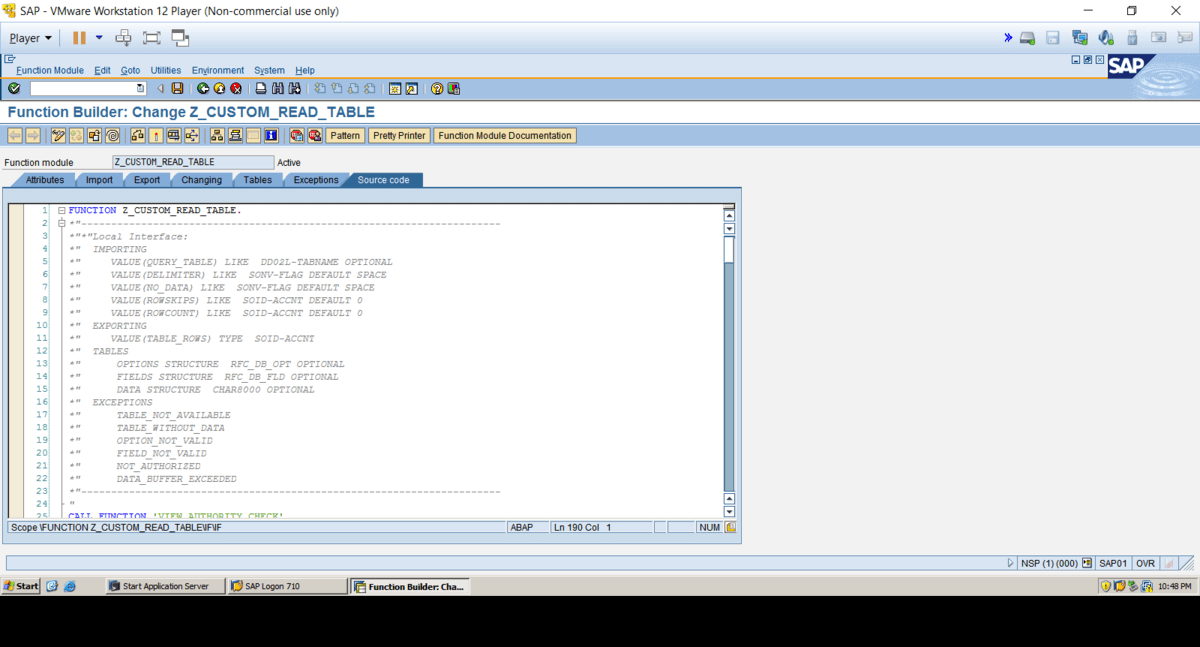Screen dimensions: 1200x647
Task: Click the Print icon in SAP toolbar
Action: coord(261,89)
